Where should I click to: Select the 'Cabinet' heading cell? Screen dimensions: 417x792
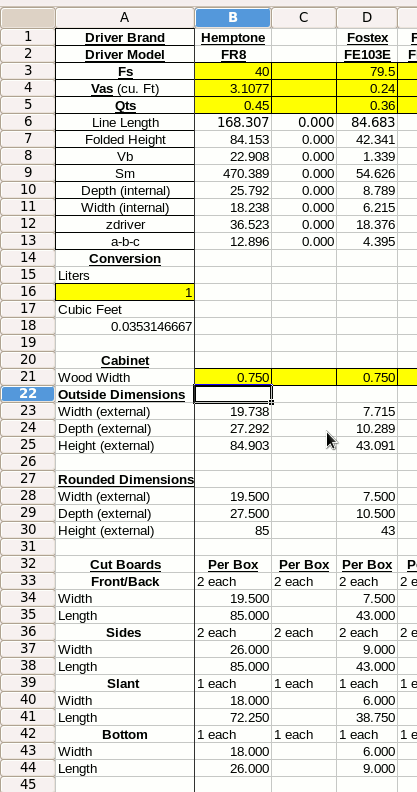tap(125, 361)
